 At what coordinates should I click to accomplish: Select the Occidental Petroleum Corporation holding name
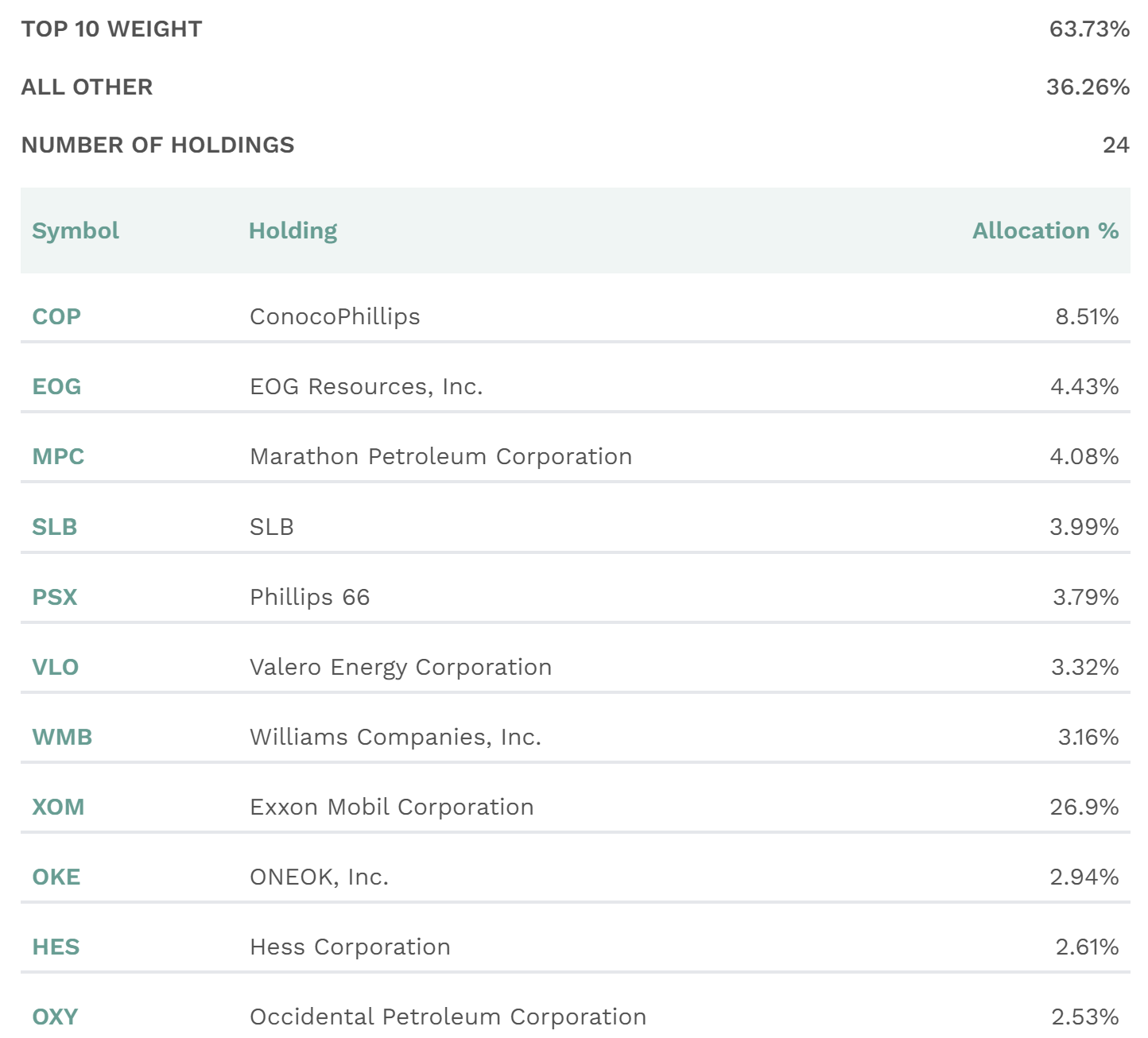[x=448, y=1017]
